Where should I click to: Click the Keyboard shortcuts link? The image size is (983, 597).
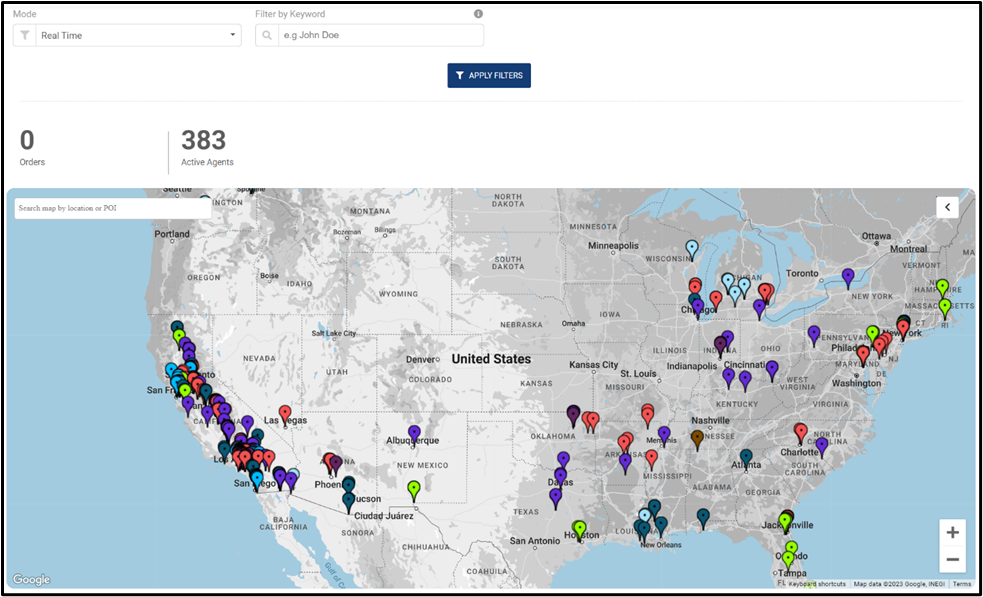click(817, 584)
